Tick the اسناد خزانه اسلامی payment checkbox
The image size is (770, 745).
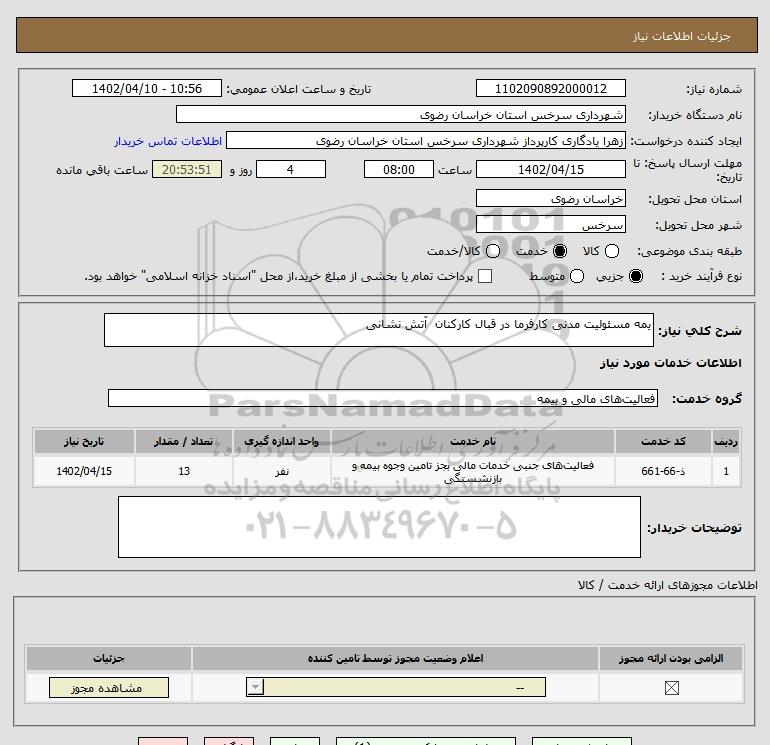(485, 276)
